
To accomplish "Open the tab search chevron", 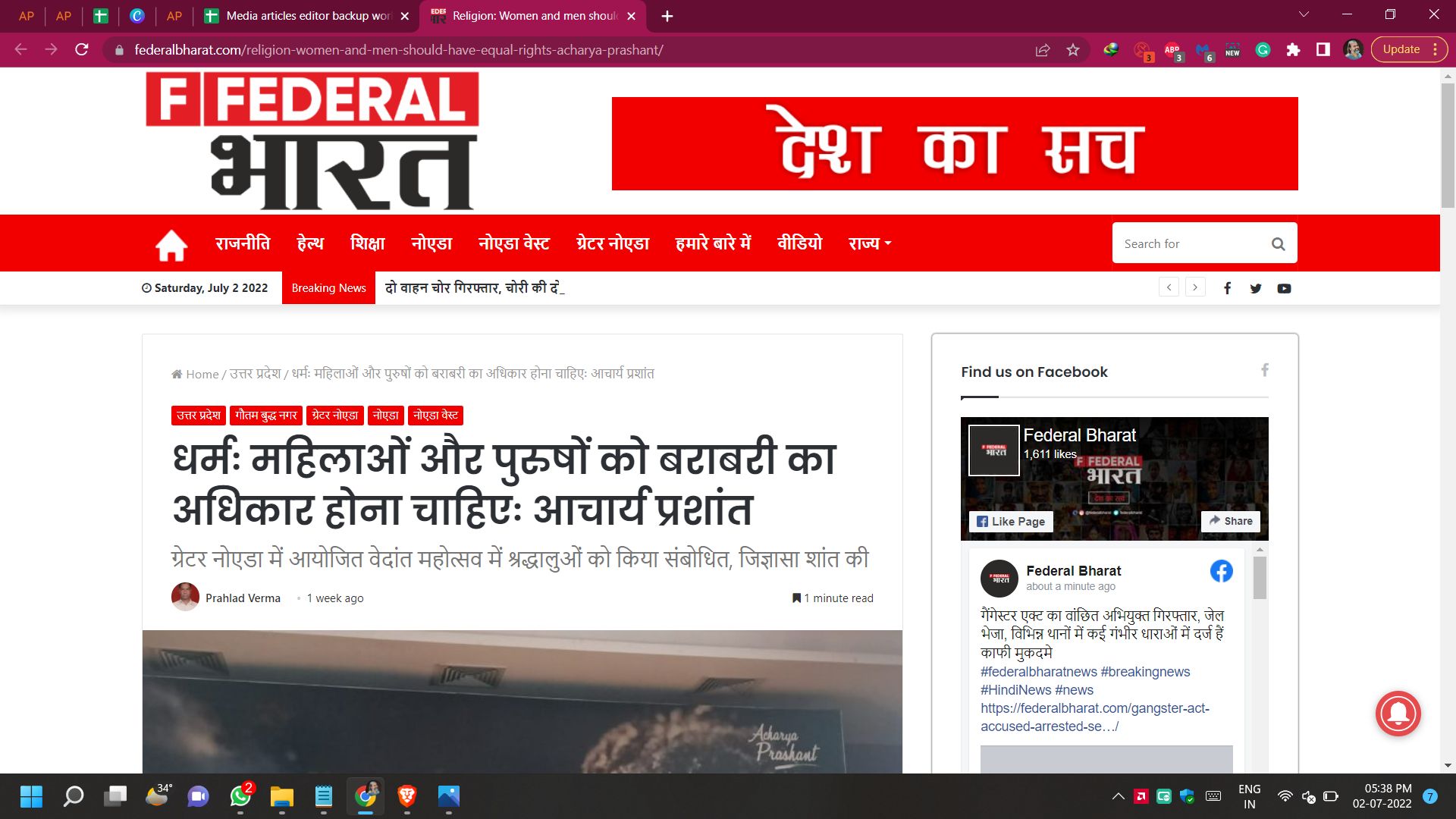I will click(1304, 15).
